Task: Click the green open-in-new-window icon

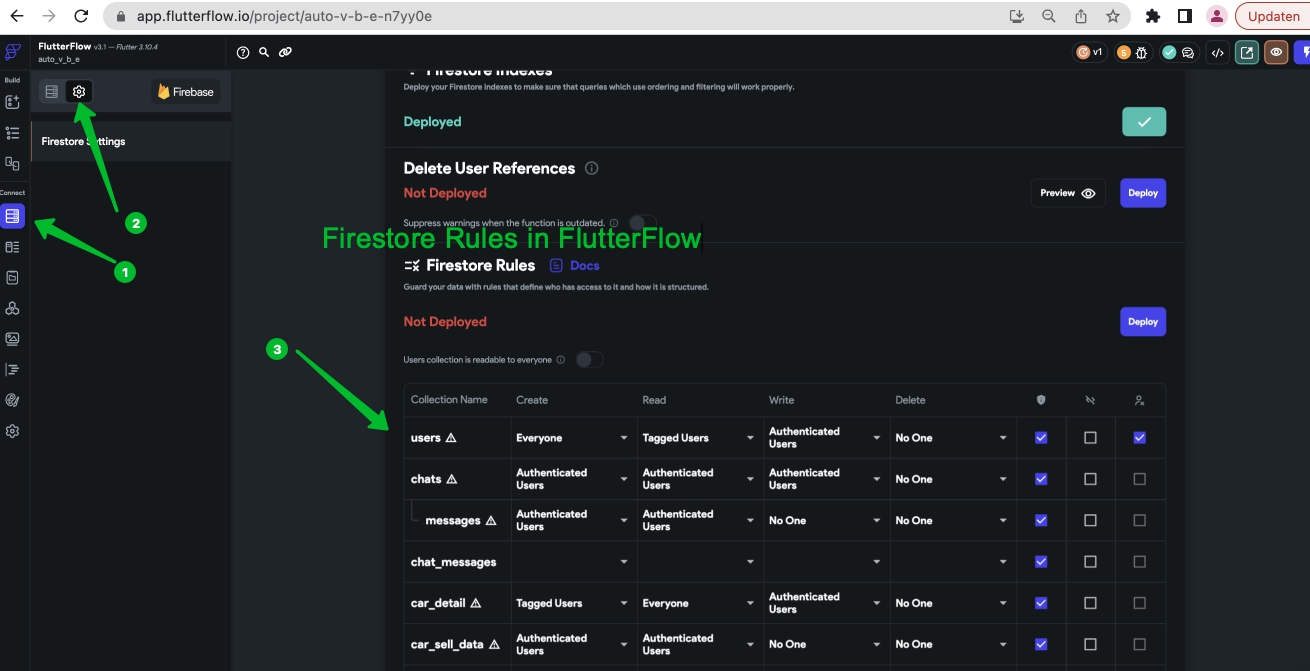Action: click(1246, 52)
